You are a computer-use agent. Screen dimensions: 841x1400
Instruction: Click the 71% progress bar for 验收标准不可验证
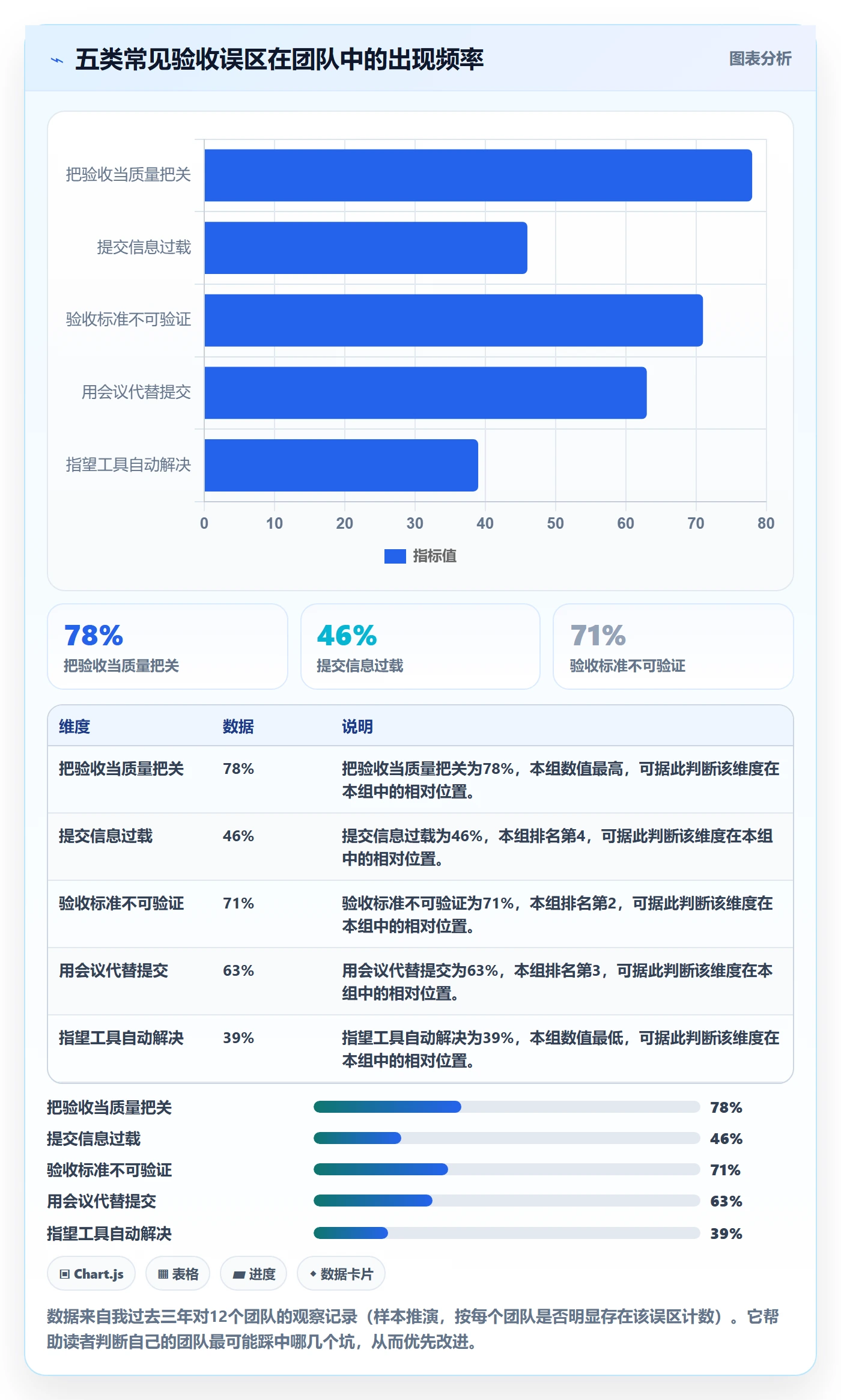point(506,1169)
